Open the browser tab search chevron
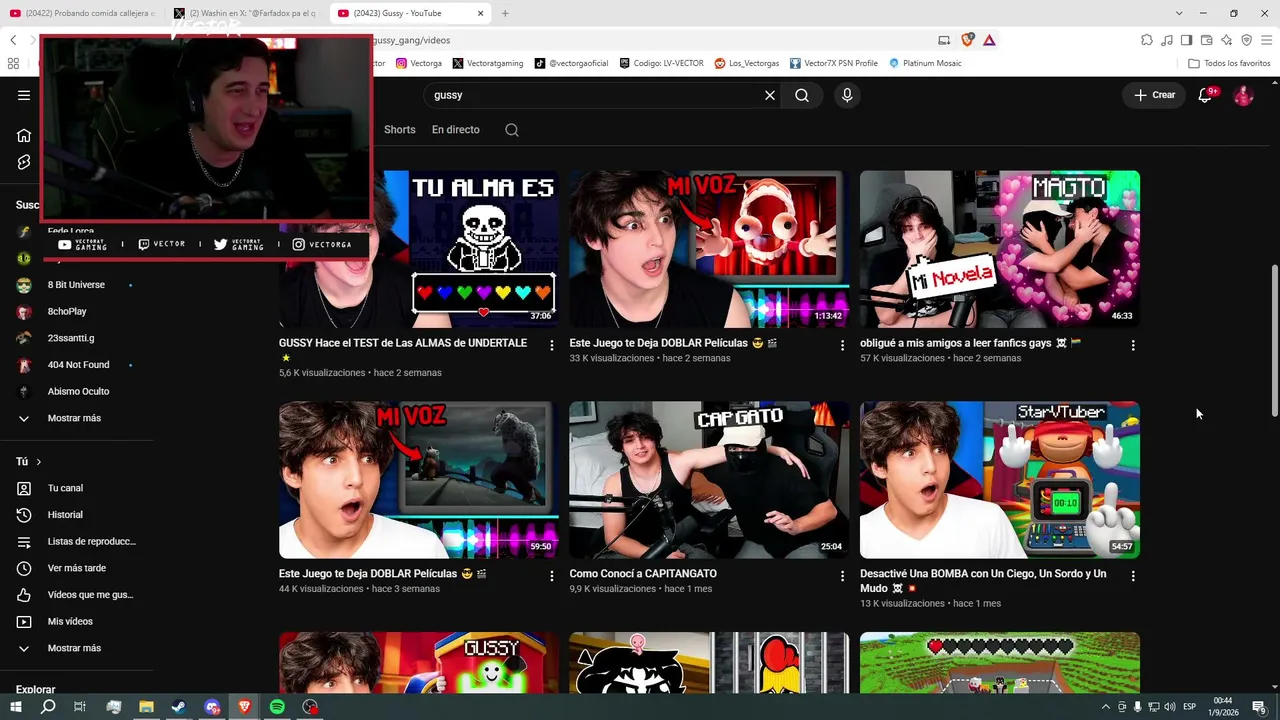The width and height of the screenshot is (1280, 720). pos(1179,13)
